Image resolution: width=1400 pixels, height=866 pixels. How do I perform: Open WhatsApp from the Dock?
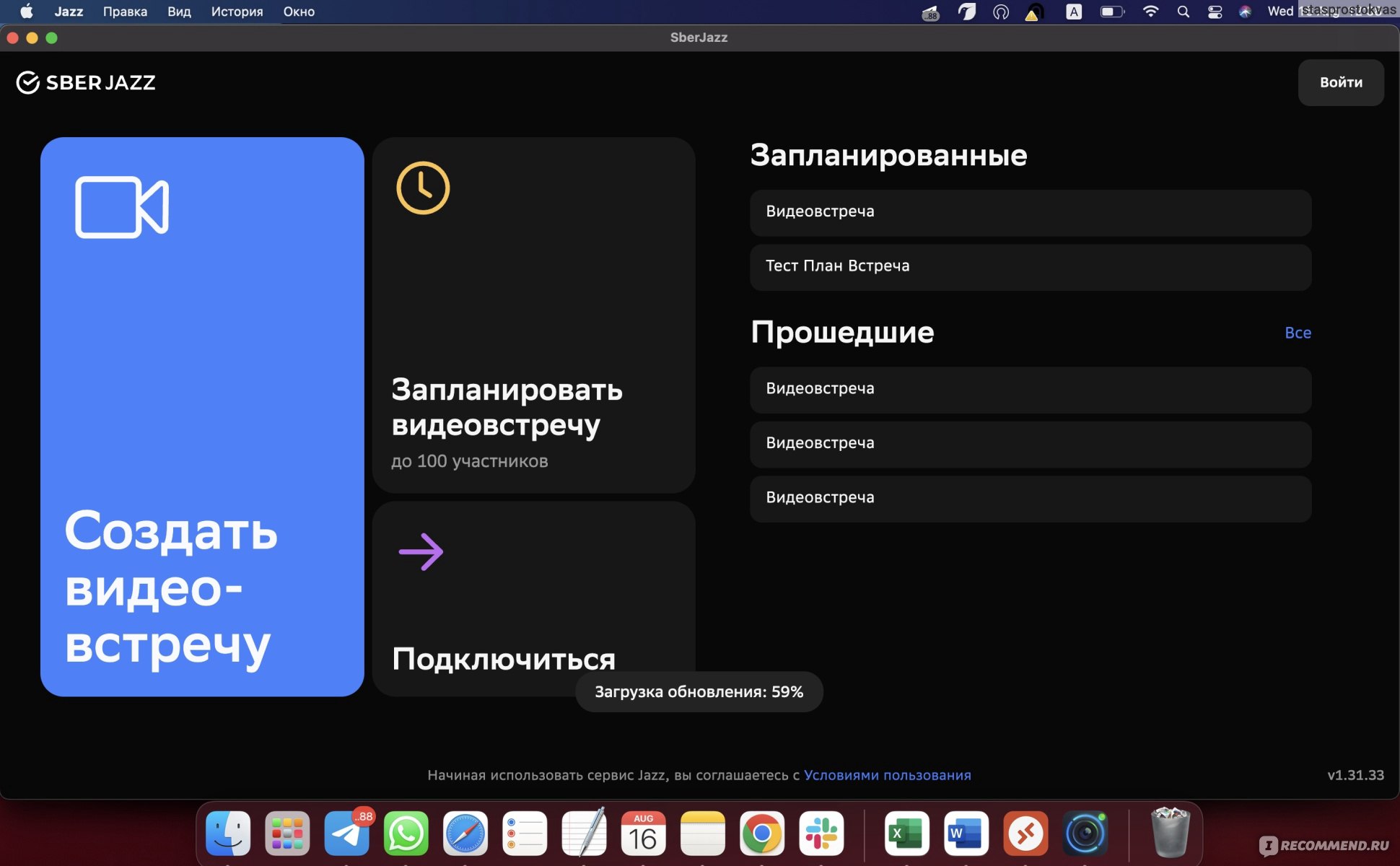pos(406,834)
